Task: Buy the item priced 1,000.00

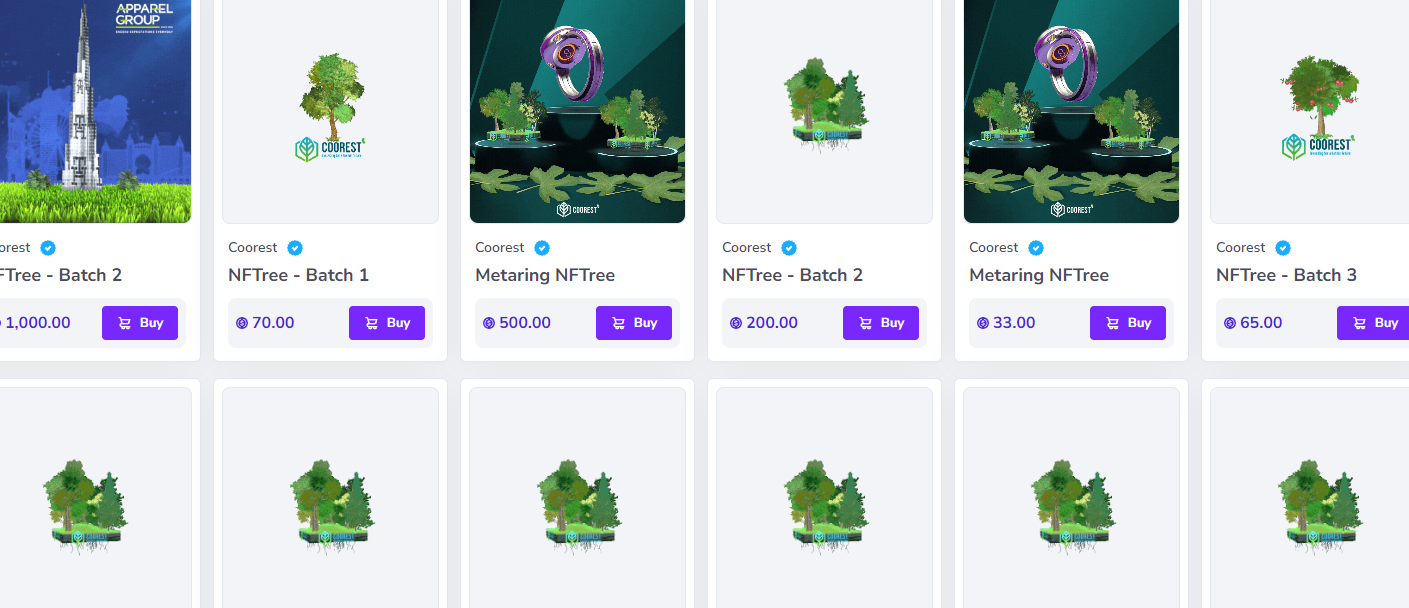Action: point(140,323)
